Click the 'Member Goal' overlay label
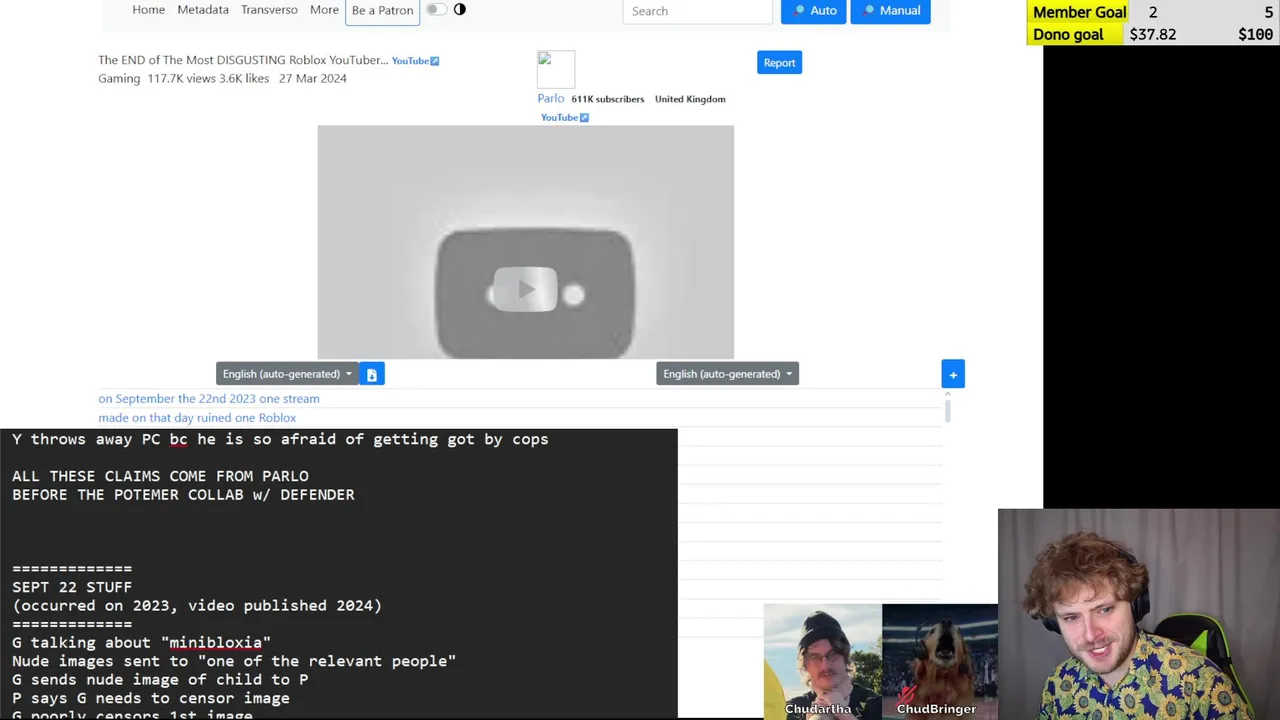Image resolution: width=1280 pixels, height=720 pixels. point(1080,12)
